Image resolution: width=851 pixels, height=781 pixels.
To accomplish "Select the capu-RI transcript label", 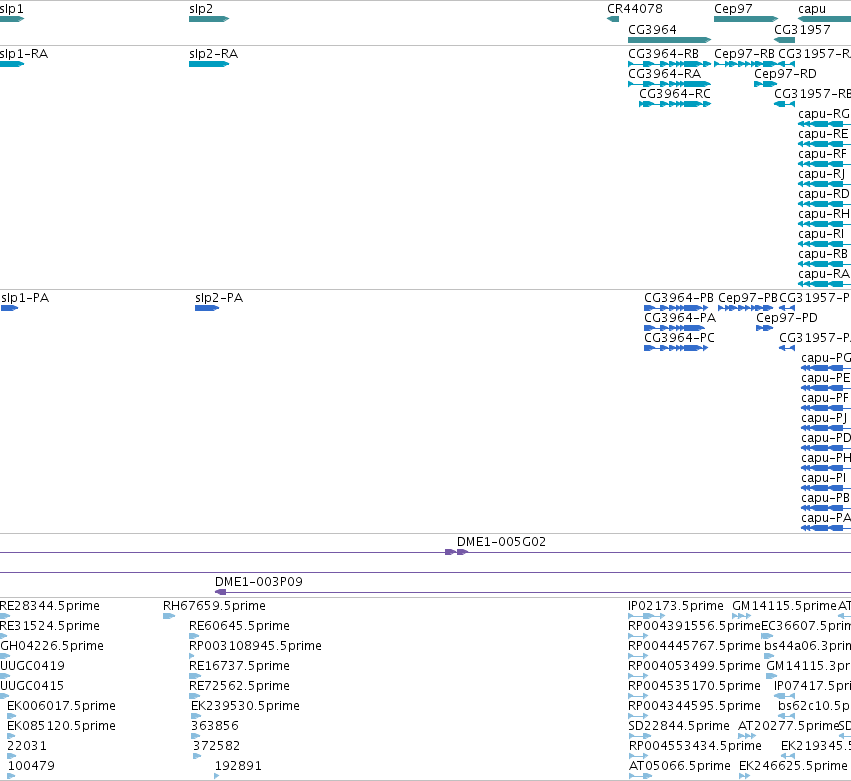I will (821, 234).
